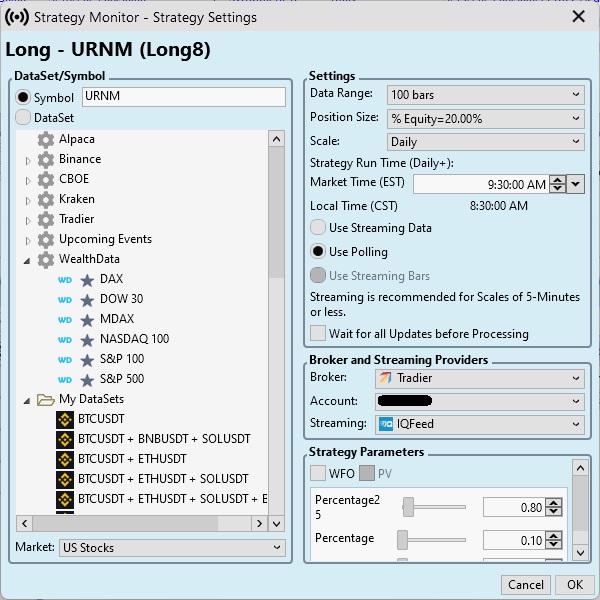This screenshot has width=600, height=600.
Task: Open the Market dropdown showing US Stocks
Action: coord(172,548)
